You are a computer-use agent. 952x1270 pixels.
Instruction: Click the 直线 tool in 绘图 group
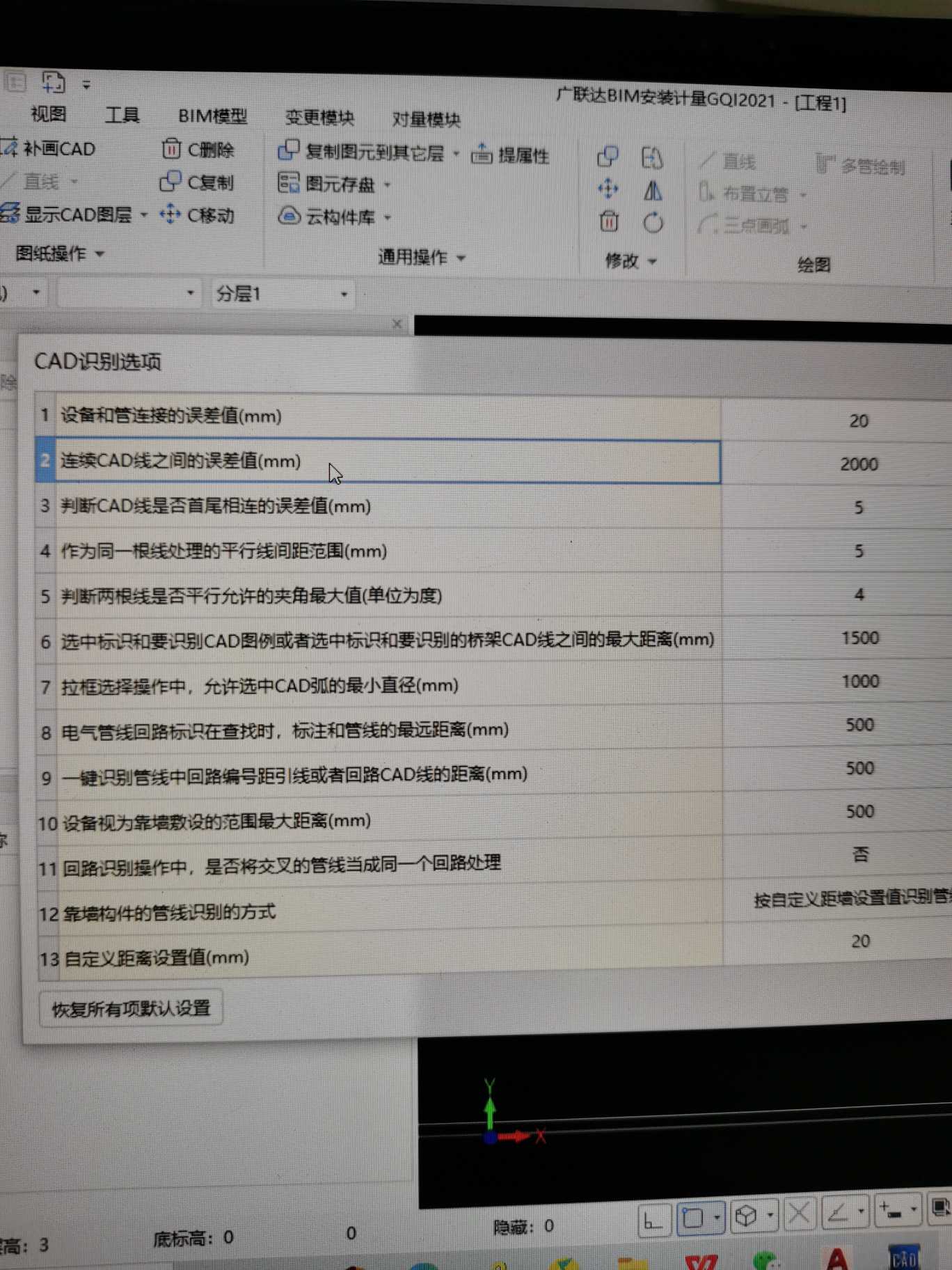pos(728,162)
